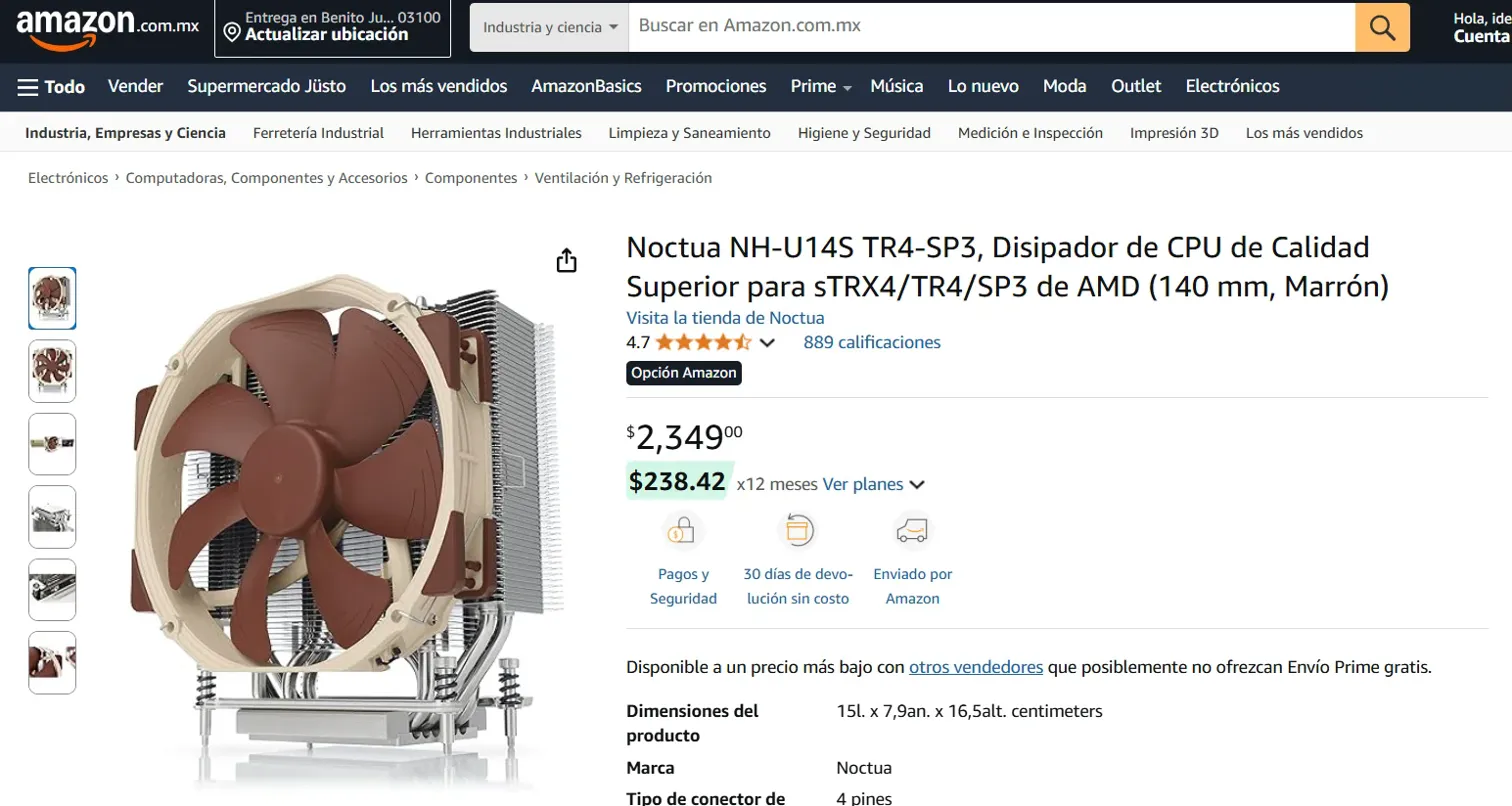Open the Industria y ciencia search category dropdown

click(x=549, y=27)
